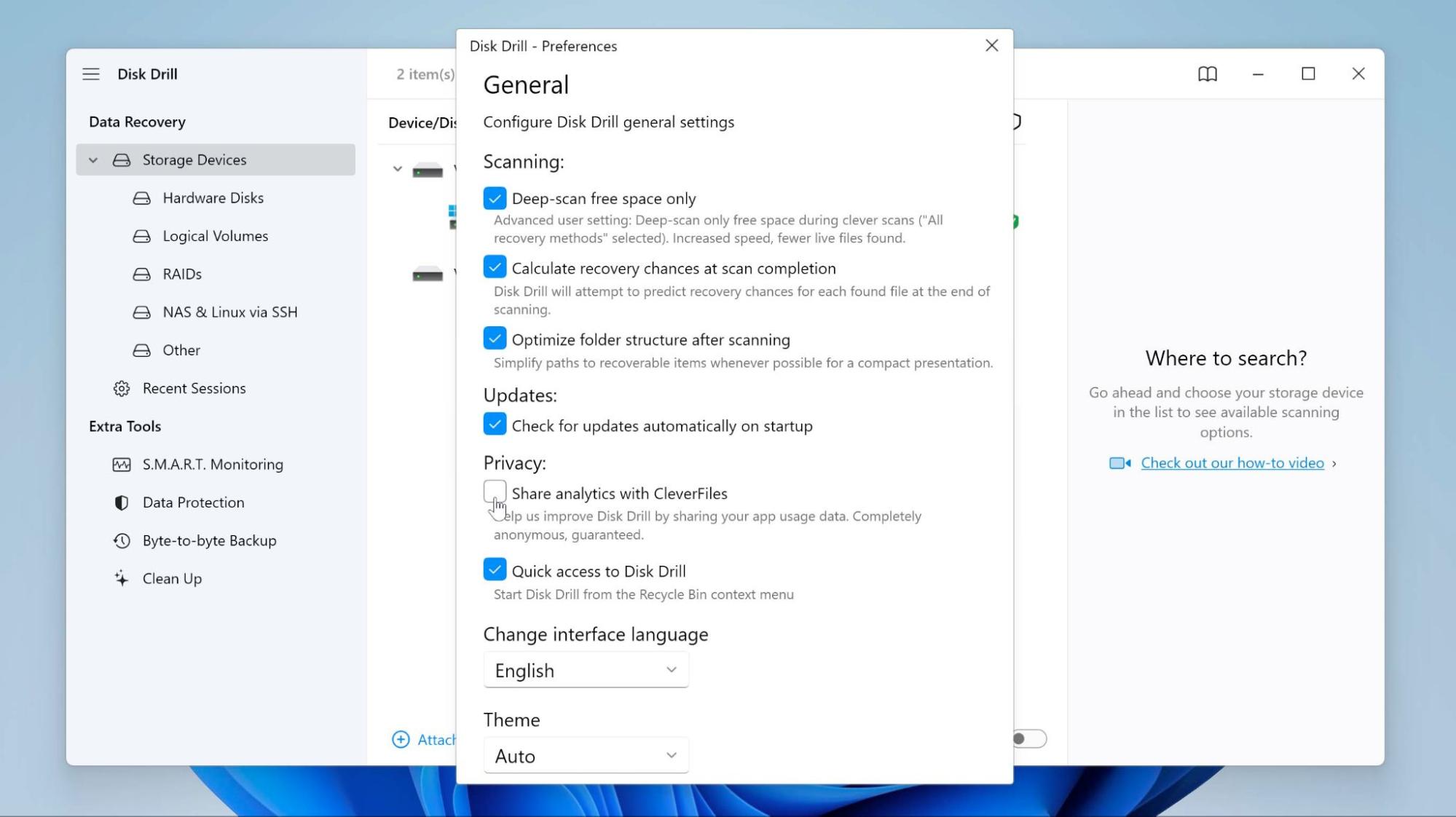Image resolution: width=1456 pixels, height=817 pixels.
Task: Click the 'Data Recovery' section heading
Action: [137, 122]
